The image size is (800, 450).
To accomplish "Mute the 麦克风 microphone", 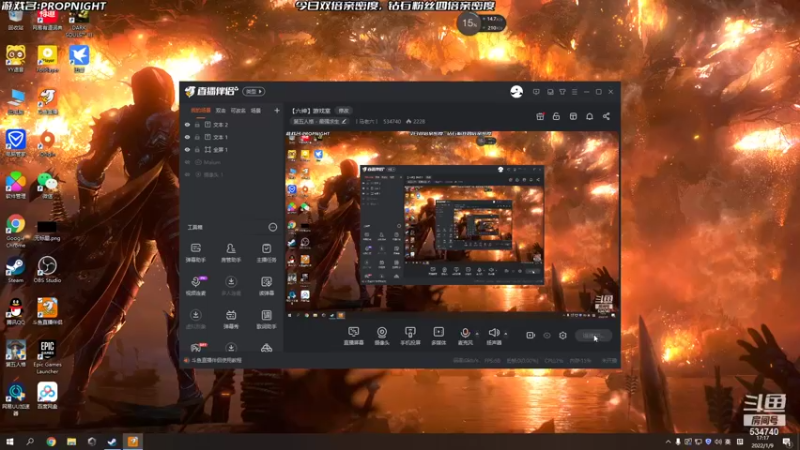I will tap(465, 336).
